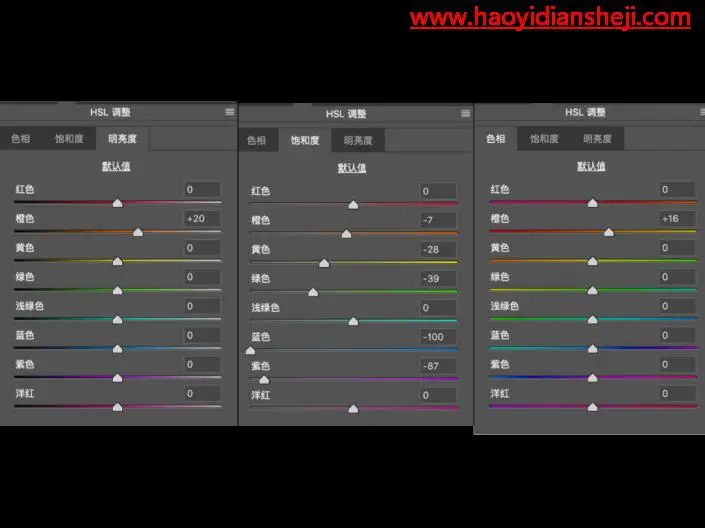
Task: Click the 红色 luminance slider handle
Action: point(117,203)
